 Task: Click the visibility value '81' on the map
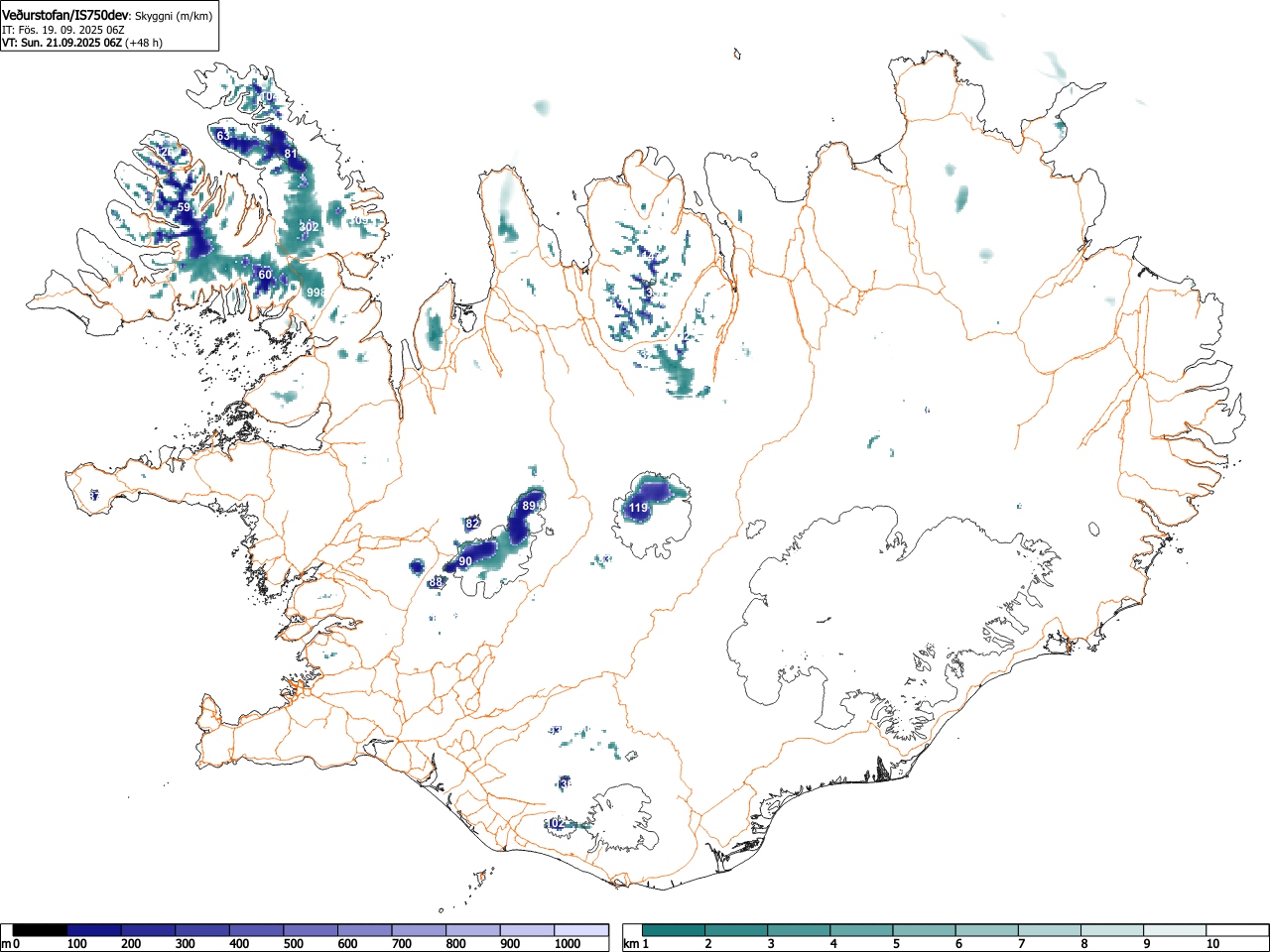(290, 154)
